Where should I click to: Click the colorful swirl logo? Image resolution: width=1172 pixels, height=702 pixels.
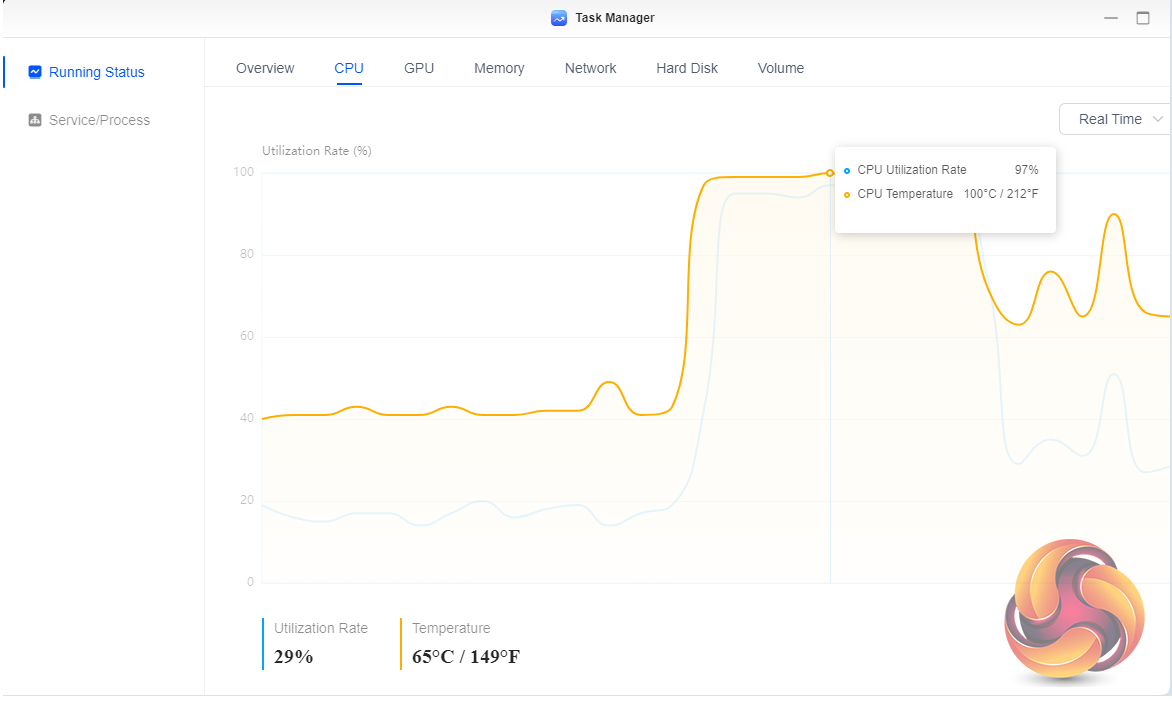(1074, 611)
